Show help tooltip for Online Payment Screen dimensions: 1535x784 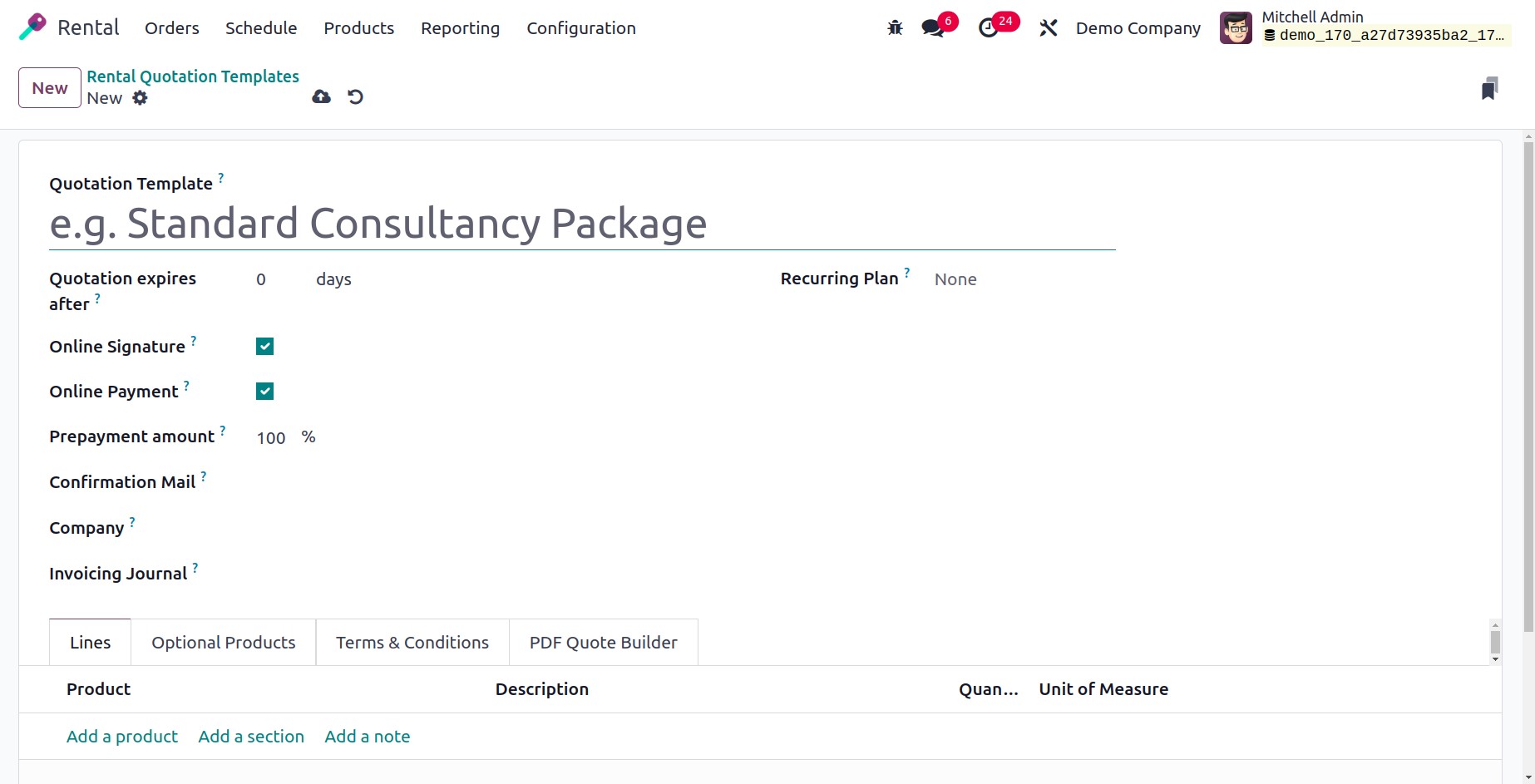[x=186, y=385]
